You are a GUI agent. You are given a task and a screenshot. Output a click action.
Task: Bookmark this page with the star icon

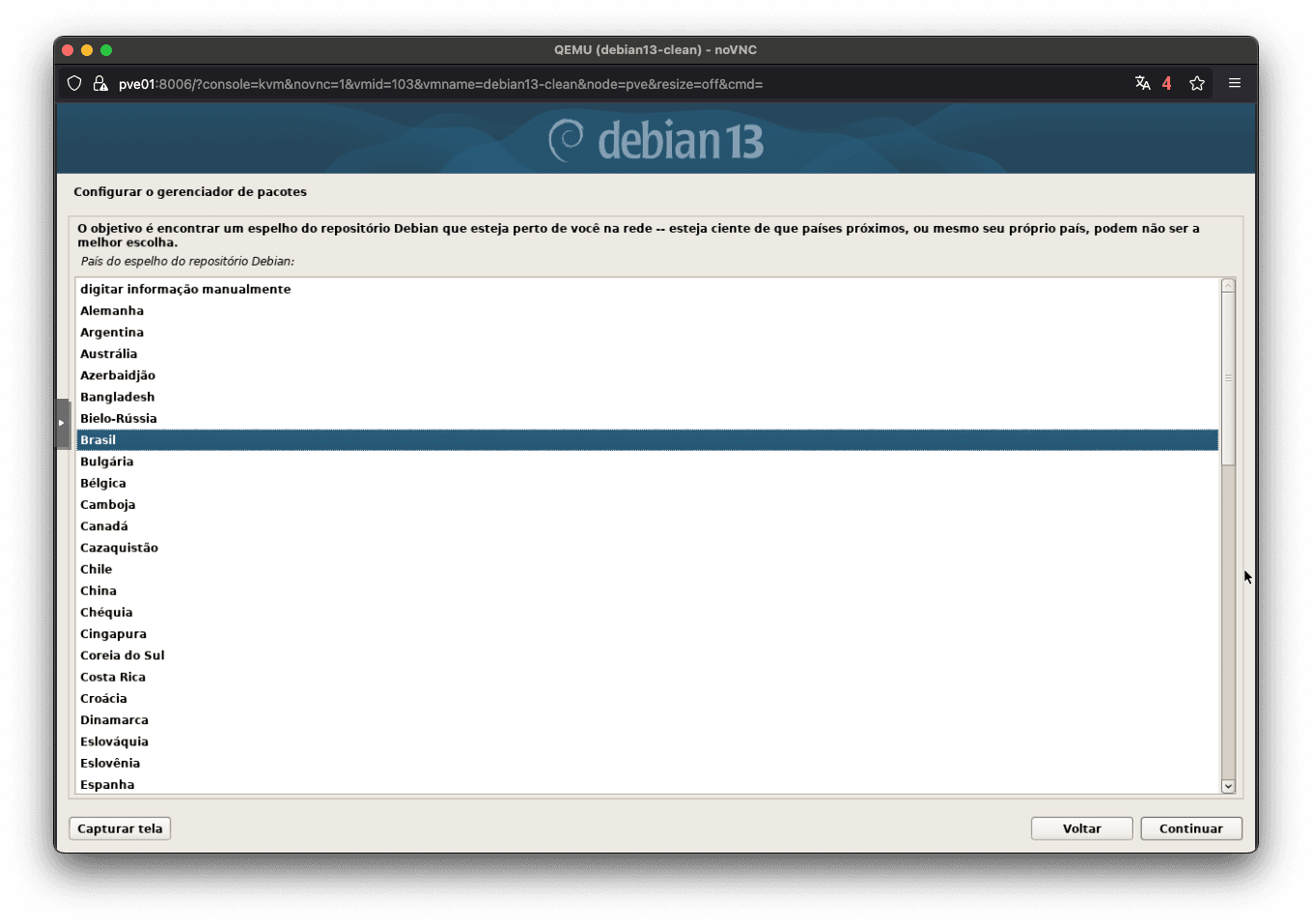tap(1197, 83)
